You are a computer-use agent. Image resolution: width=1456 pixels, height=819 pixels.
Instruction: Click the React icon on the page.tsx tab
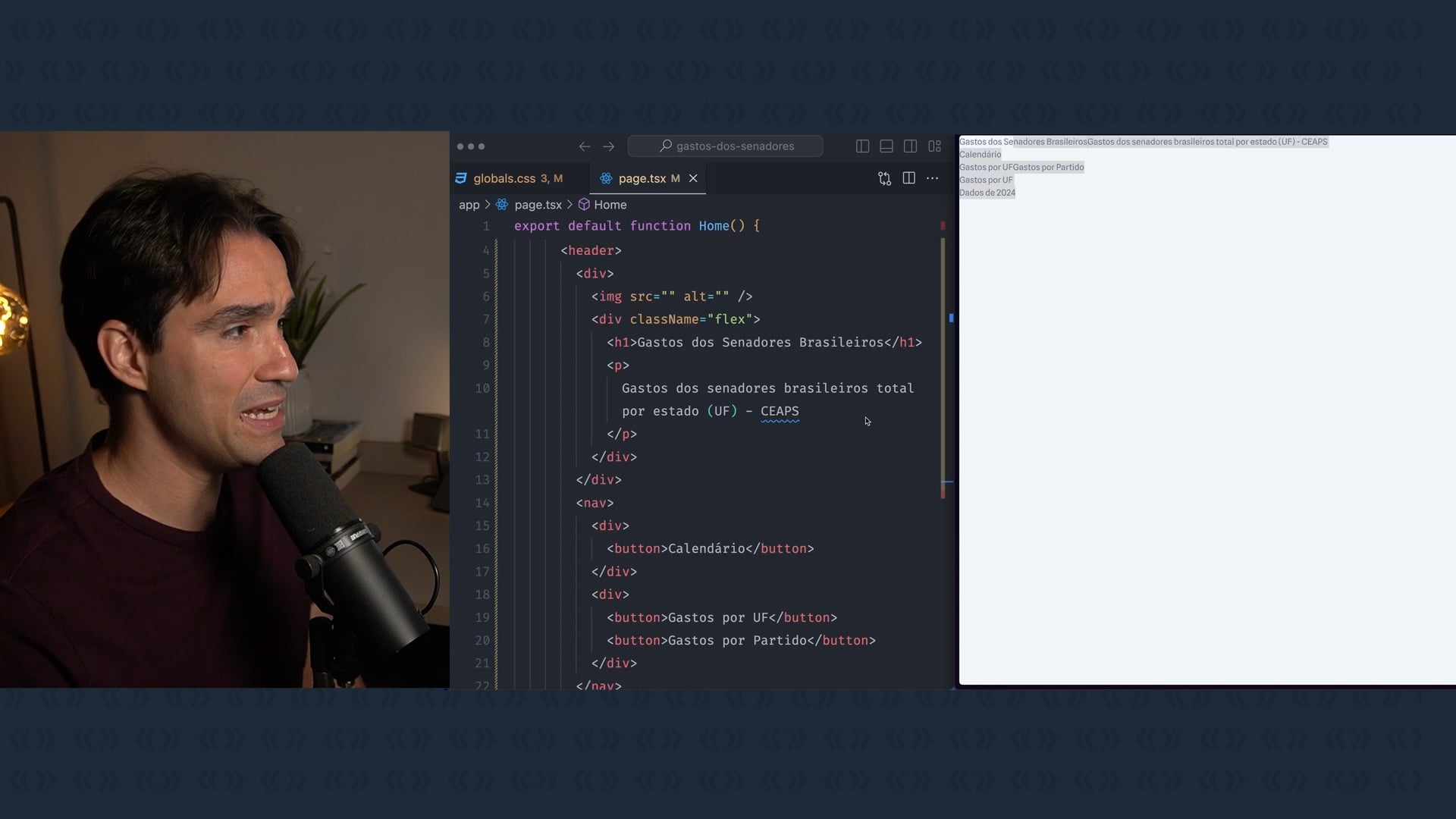tap(606, 178)
